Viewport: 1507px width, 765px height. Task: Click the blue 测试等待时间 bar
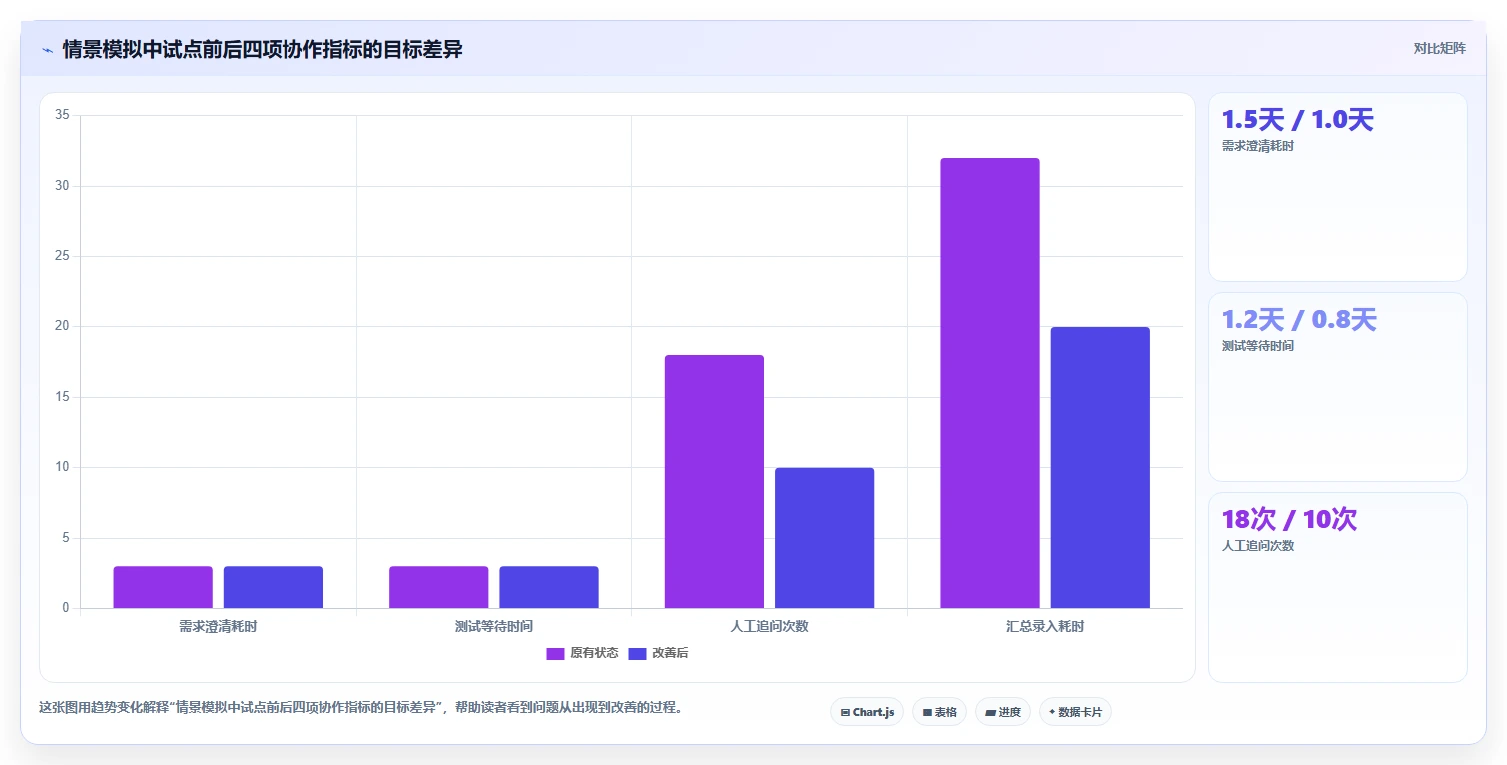click(549, 587)
